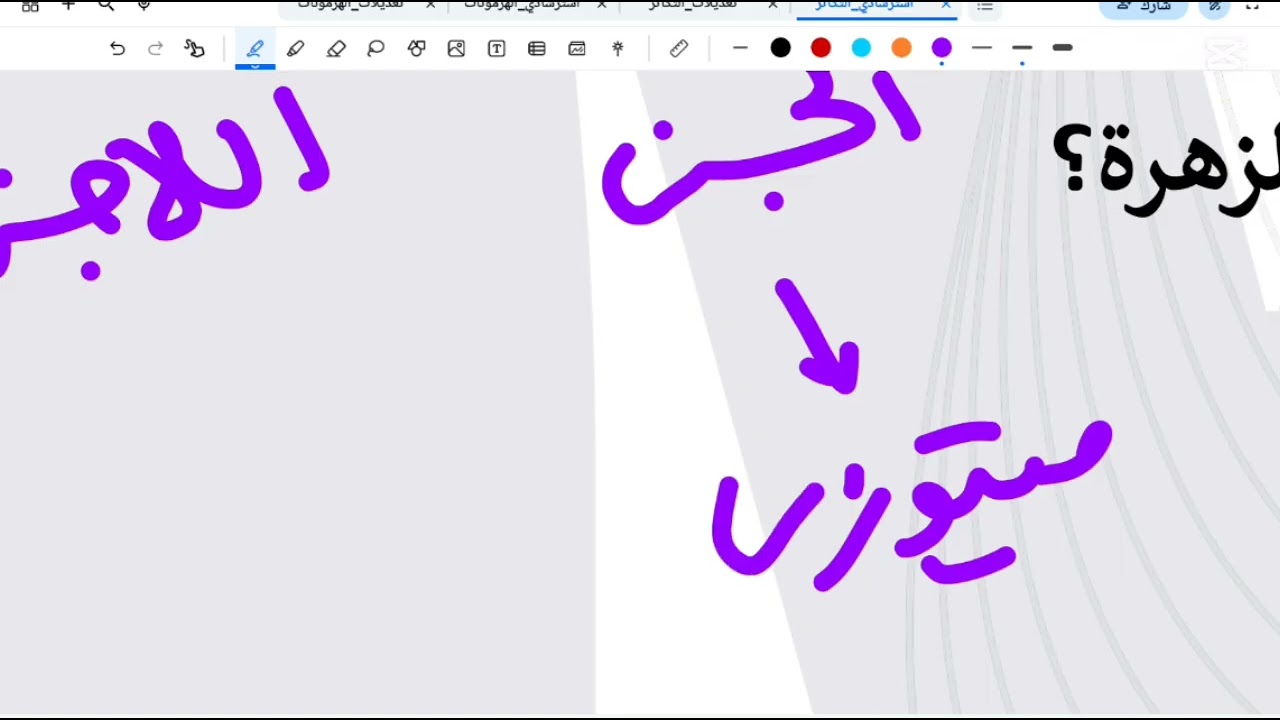
Task: Select the Lasso selection tool
Action: (376, 48)
